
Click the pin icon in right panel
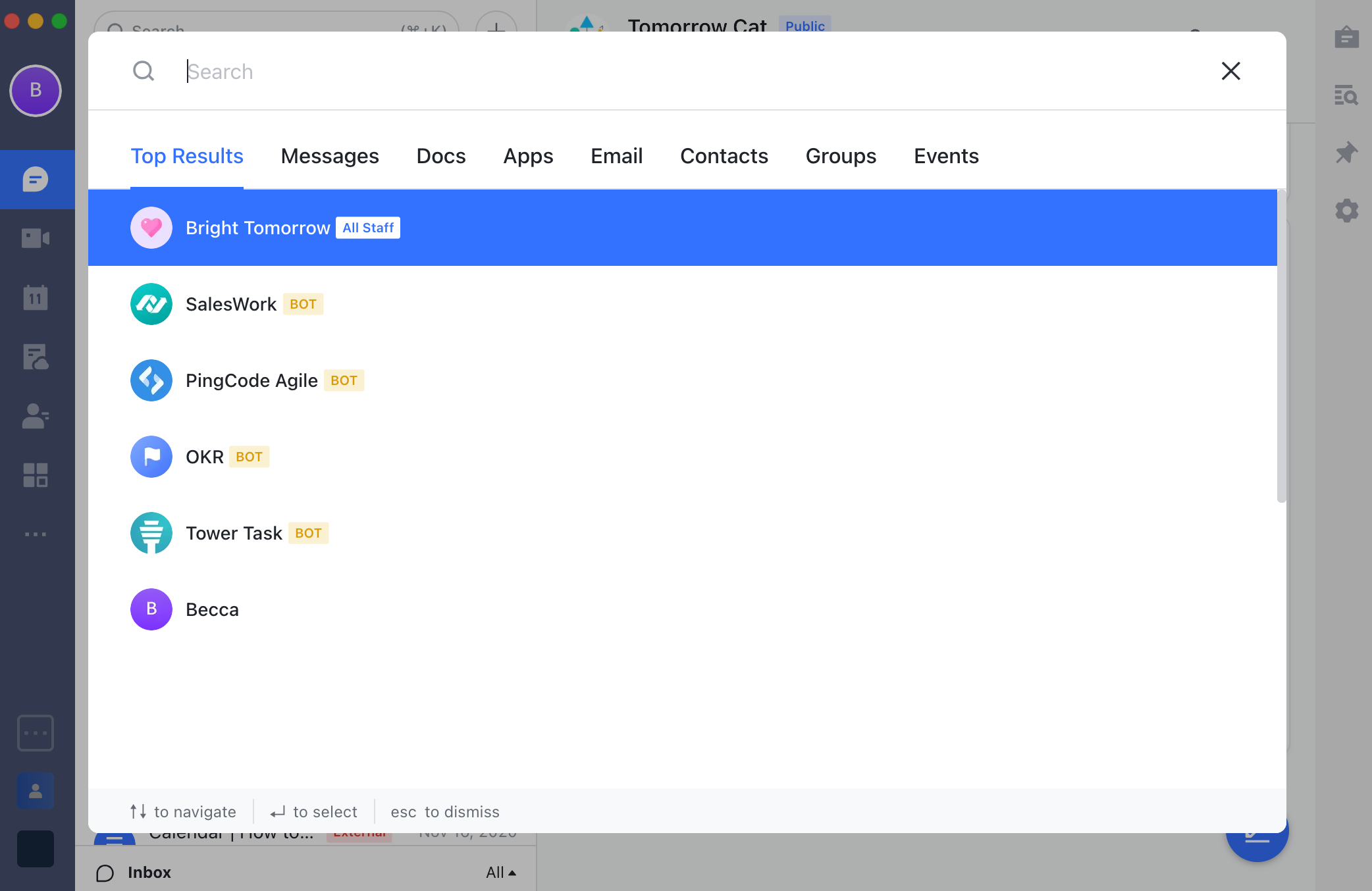click(1347, 153)
